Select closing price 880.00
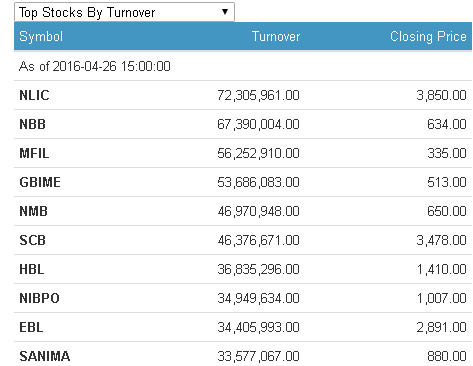 447,356
